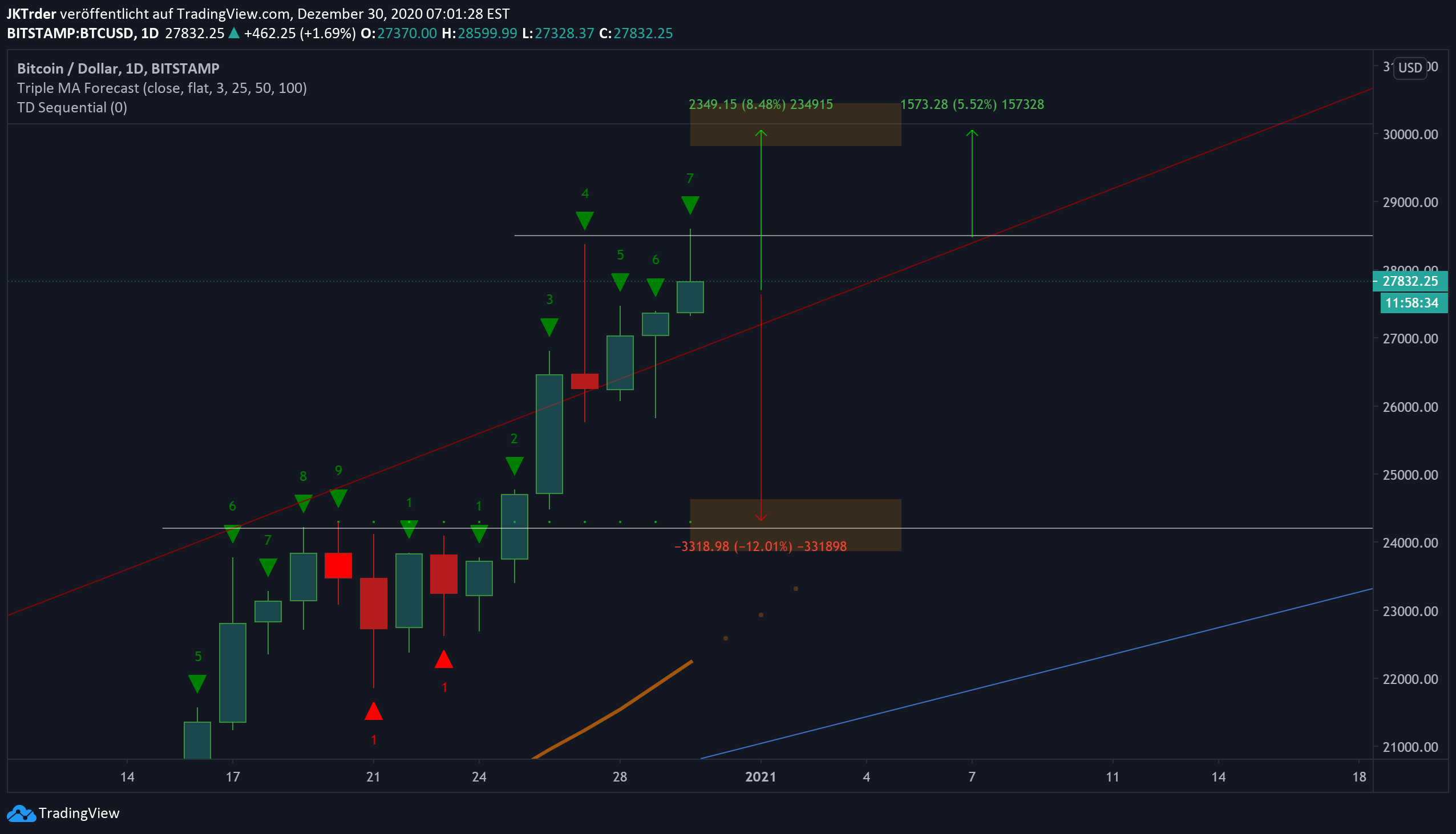
Task: Click the TradingView wordmark text at bottom
Action: click(x=79, y=813)
